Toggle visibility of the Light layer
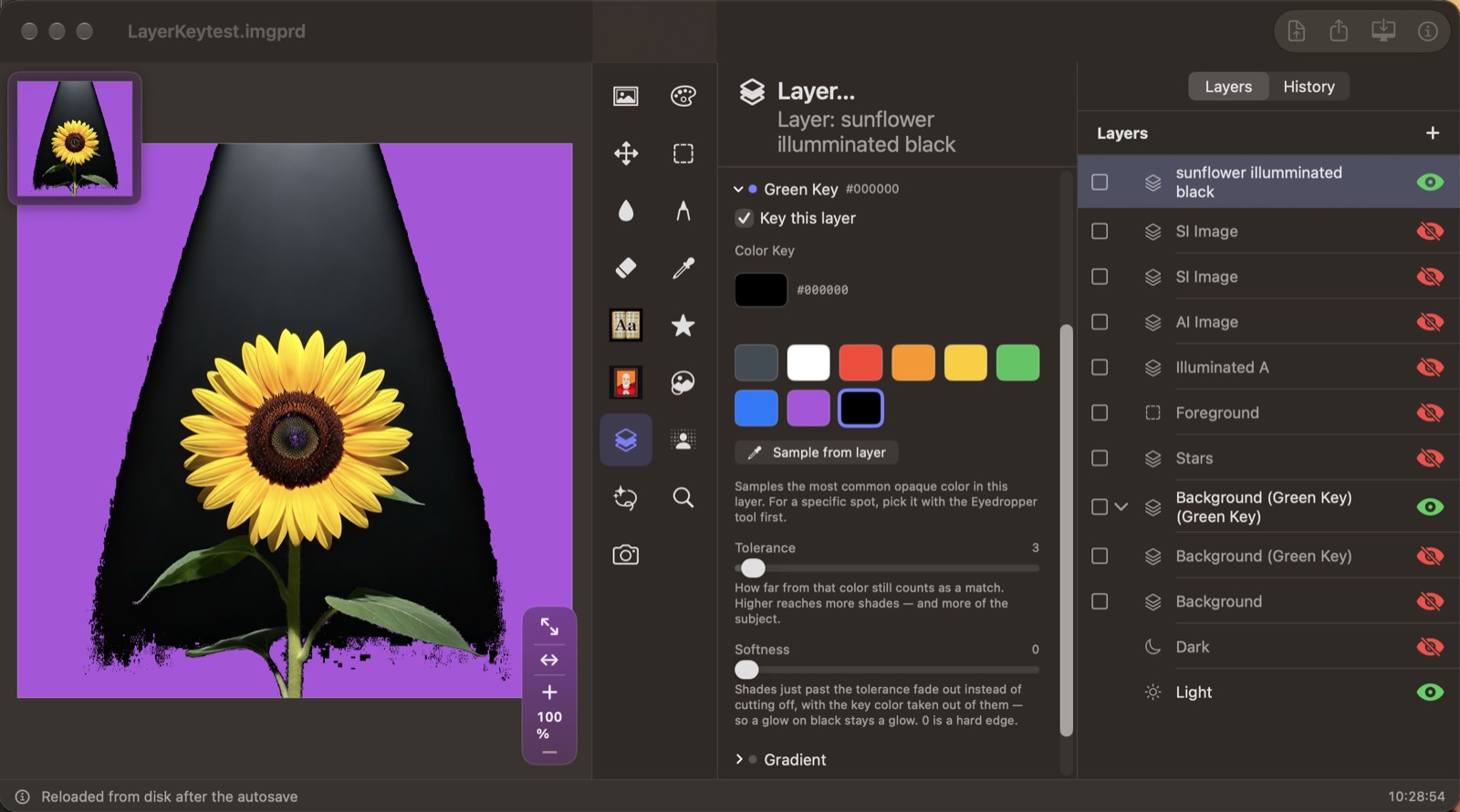The height and width of the screenshot is (812, 1460). pos(1430,692)
